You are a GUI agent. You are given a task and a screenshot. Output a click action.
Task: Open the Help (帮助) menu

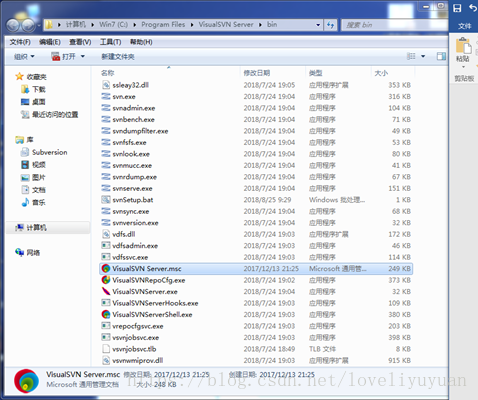(x=141, y=42)
